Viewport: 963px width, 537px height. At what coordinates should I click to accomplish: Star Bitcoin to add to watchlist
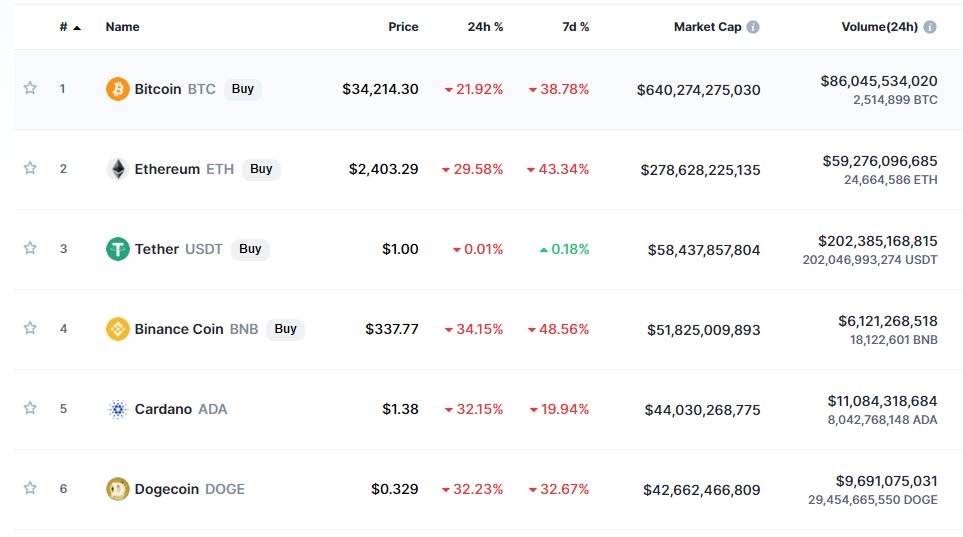click(x=30, y=88)
